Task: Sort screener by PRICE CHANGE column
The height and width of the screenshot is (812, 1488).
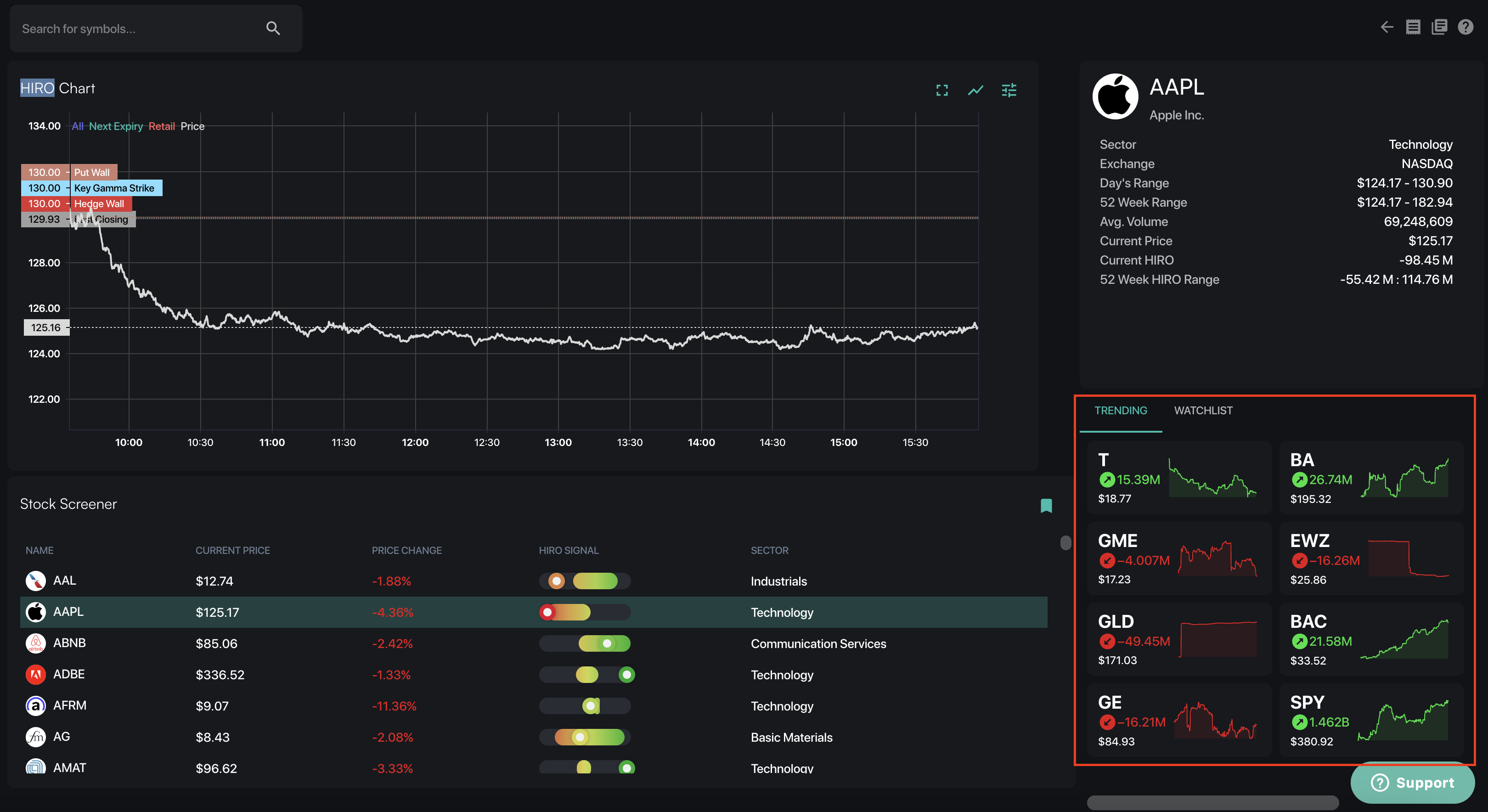Action: [x=406, y=550]
